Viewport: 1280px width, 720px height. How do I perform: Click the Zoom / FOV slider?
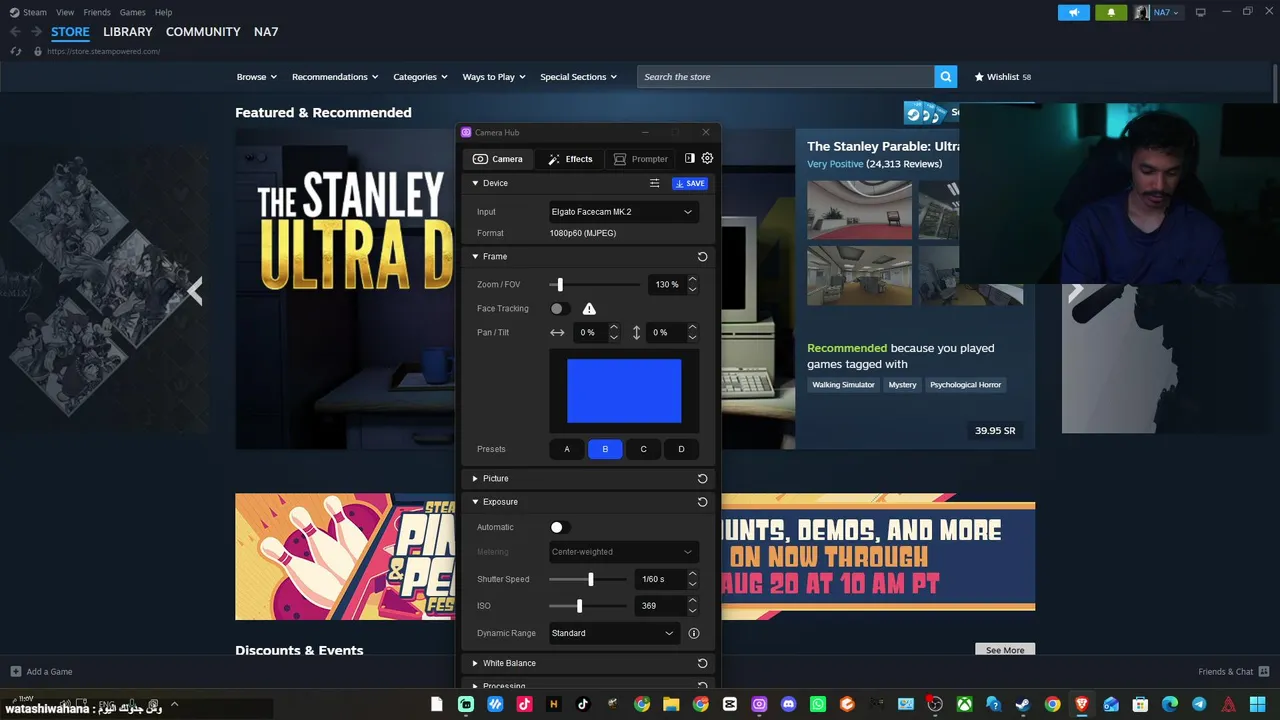pos(595,285)
